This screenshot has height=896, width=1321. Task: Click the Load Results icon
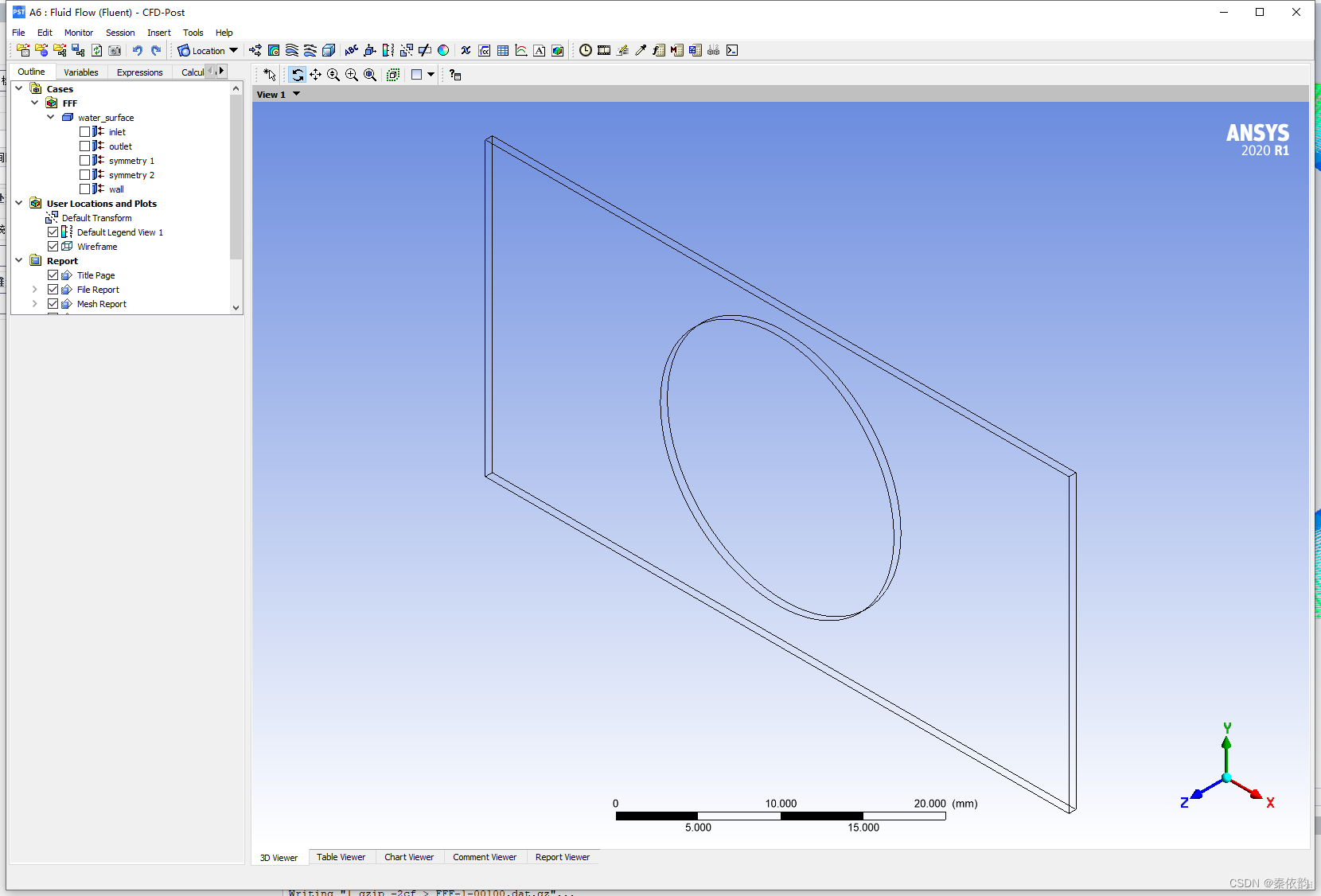coord(23,50)
